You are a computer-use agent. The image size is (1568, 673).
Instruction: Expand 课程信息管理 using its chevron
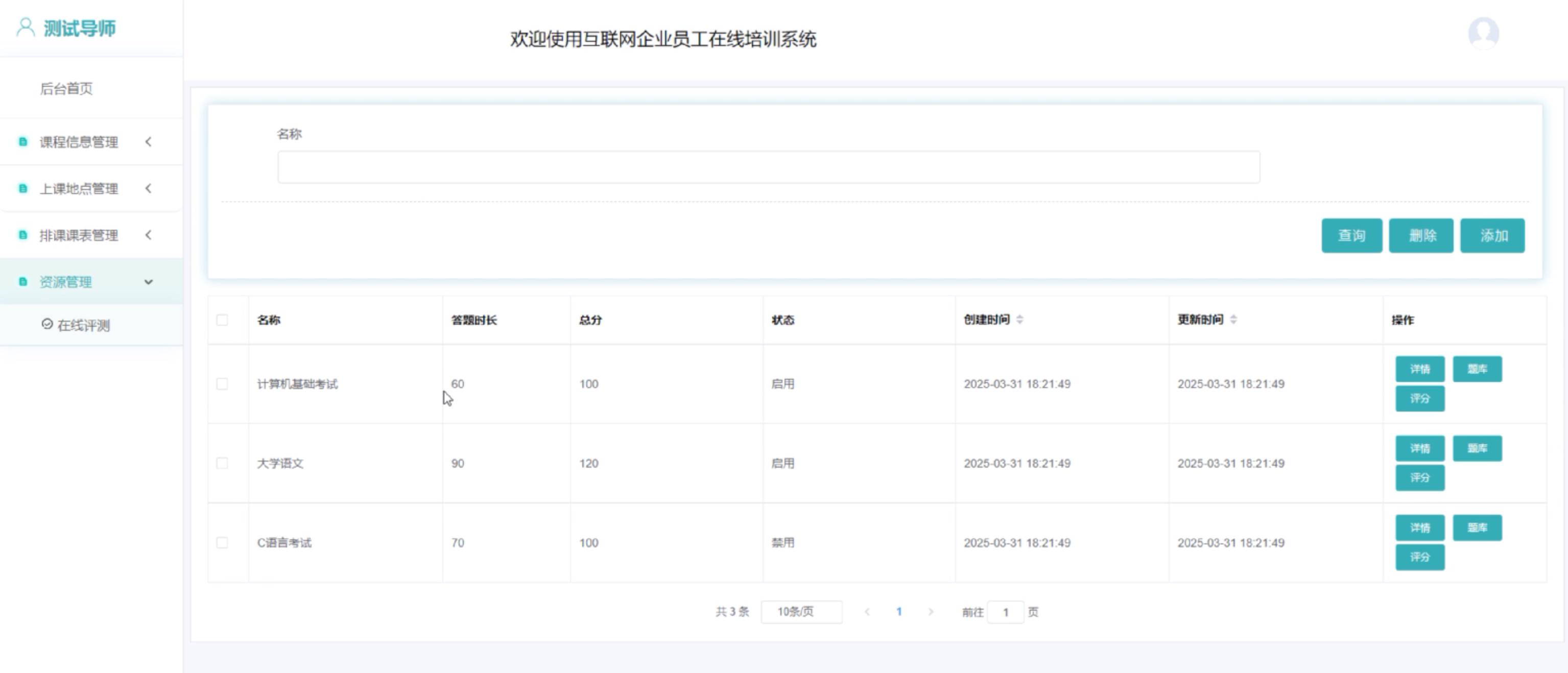[x=149, y=142]
